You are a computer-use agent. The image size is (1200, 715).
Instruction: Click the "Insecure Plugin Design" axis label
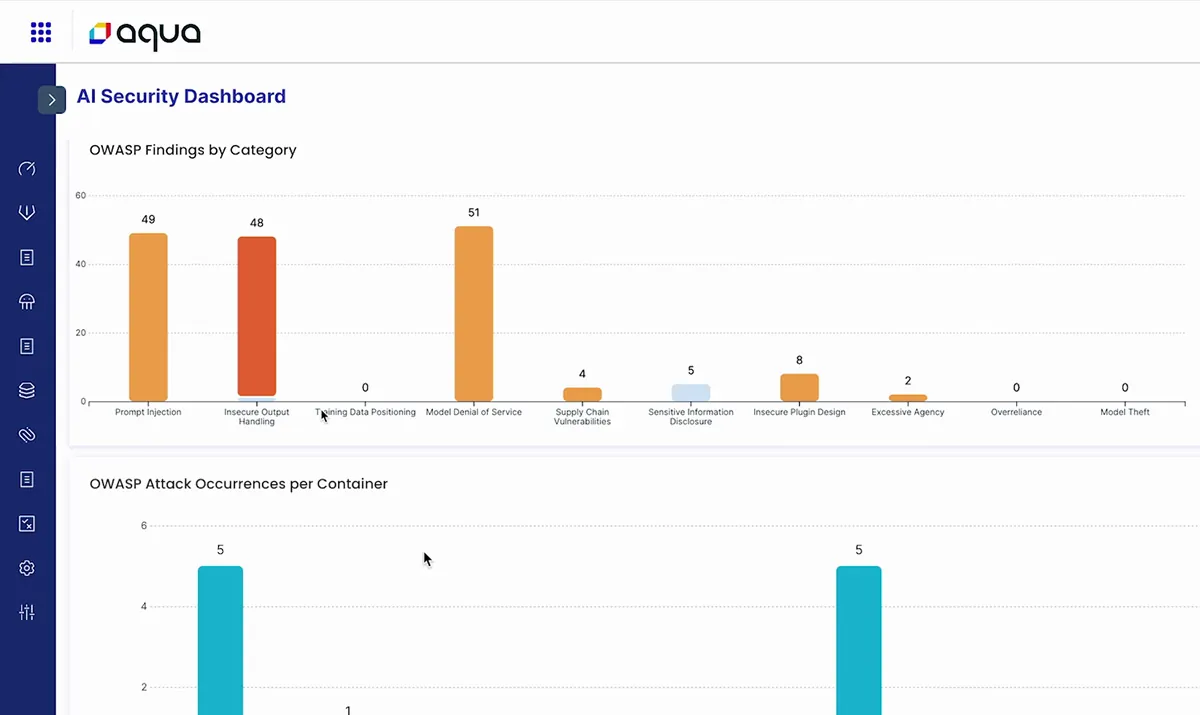(799, 412)
